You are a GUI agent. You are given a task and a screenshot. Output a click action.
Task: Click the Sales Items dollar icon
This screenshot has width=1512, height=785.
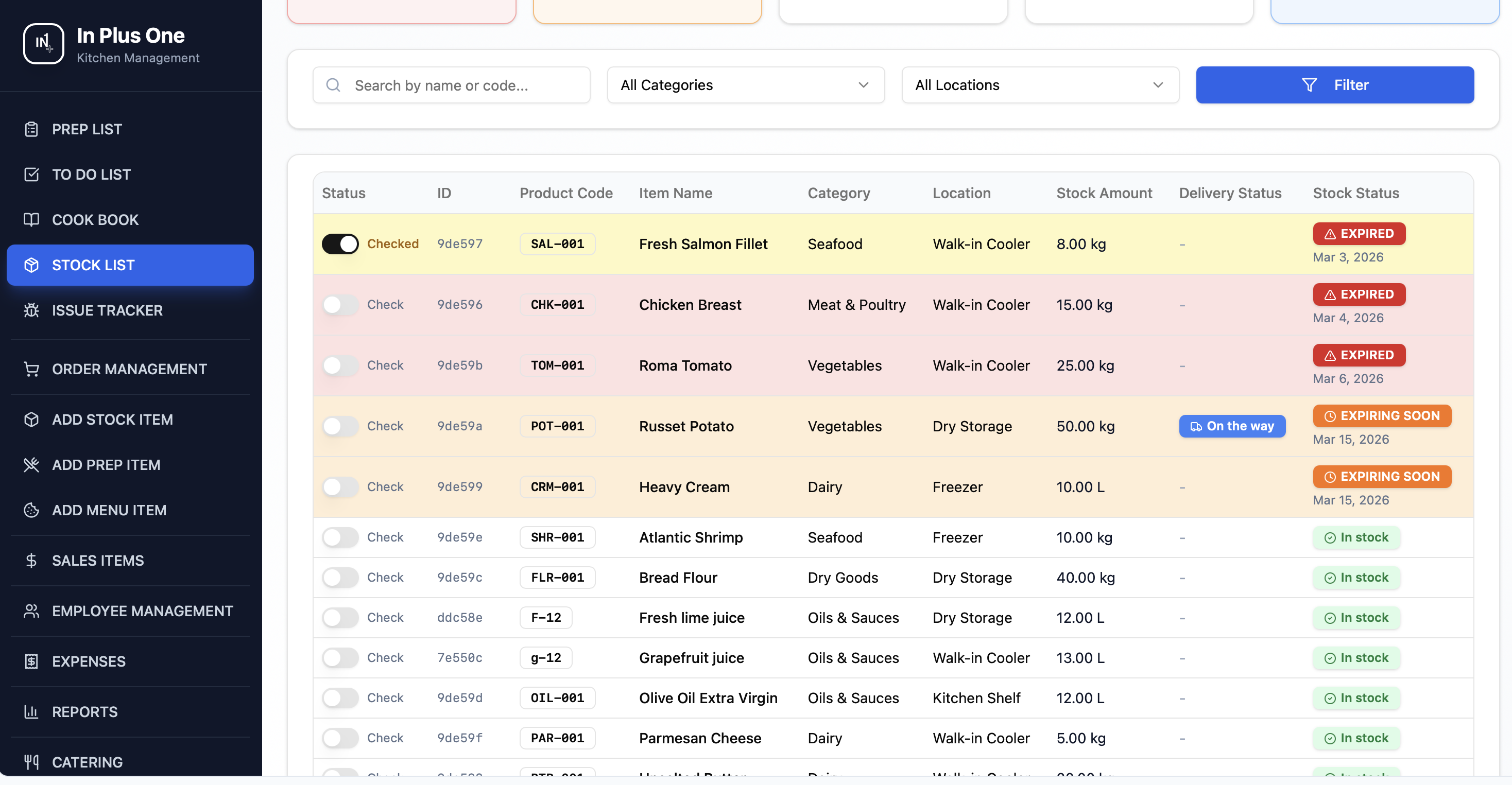tap(31, 560)
